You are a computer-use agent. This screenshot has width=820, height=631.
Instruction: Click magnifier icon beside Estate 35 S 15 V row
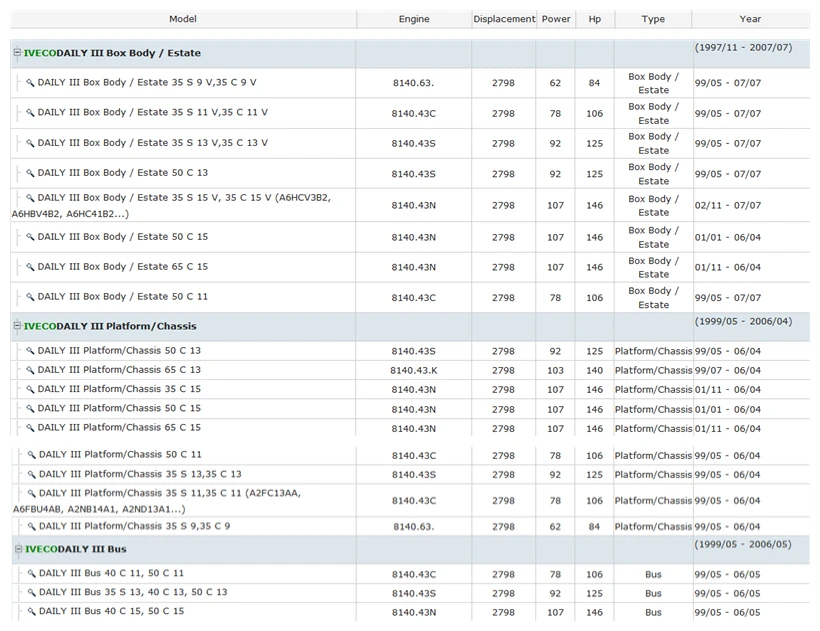(30, 198)
